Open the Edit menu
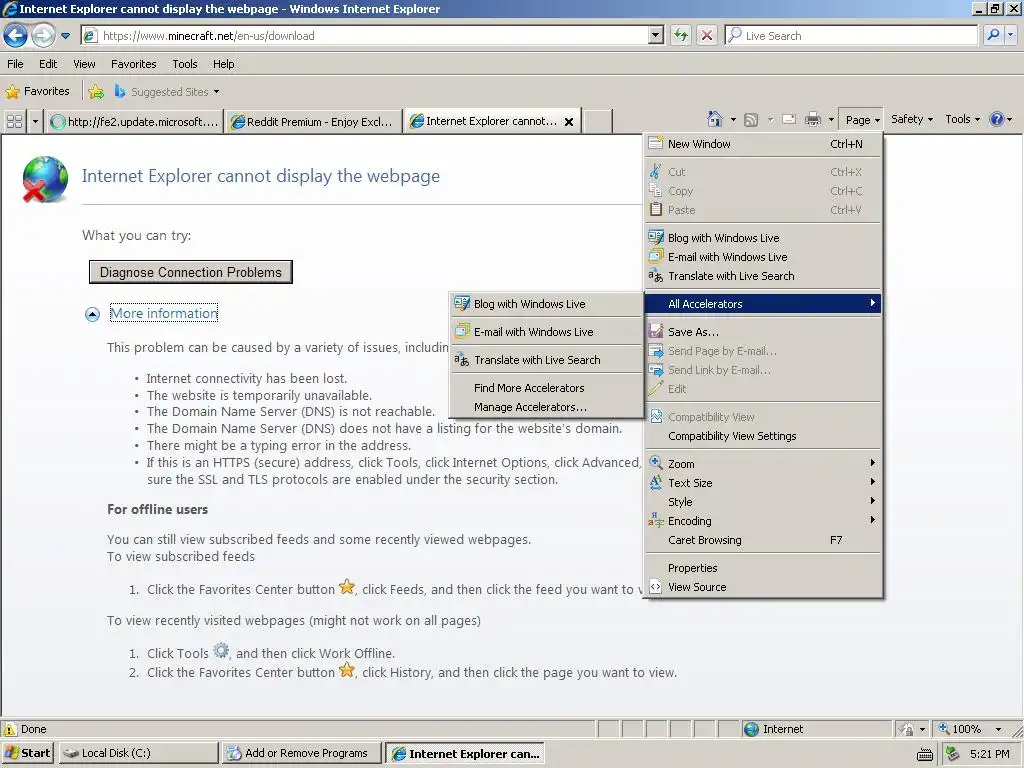The height and width of the screenshot is (768, 1024). coord(48,64)
